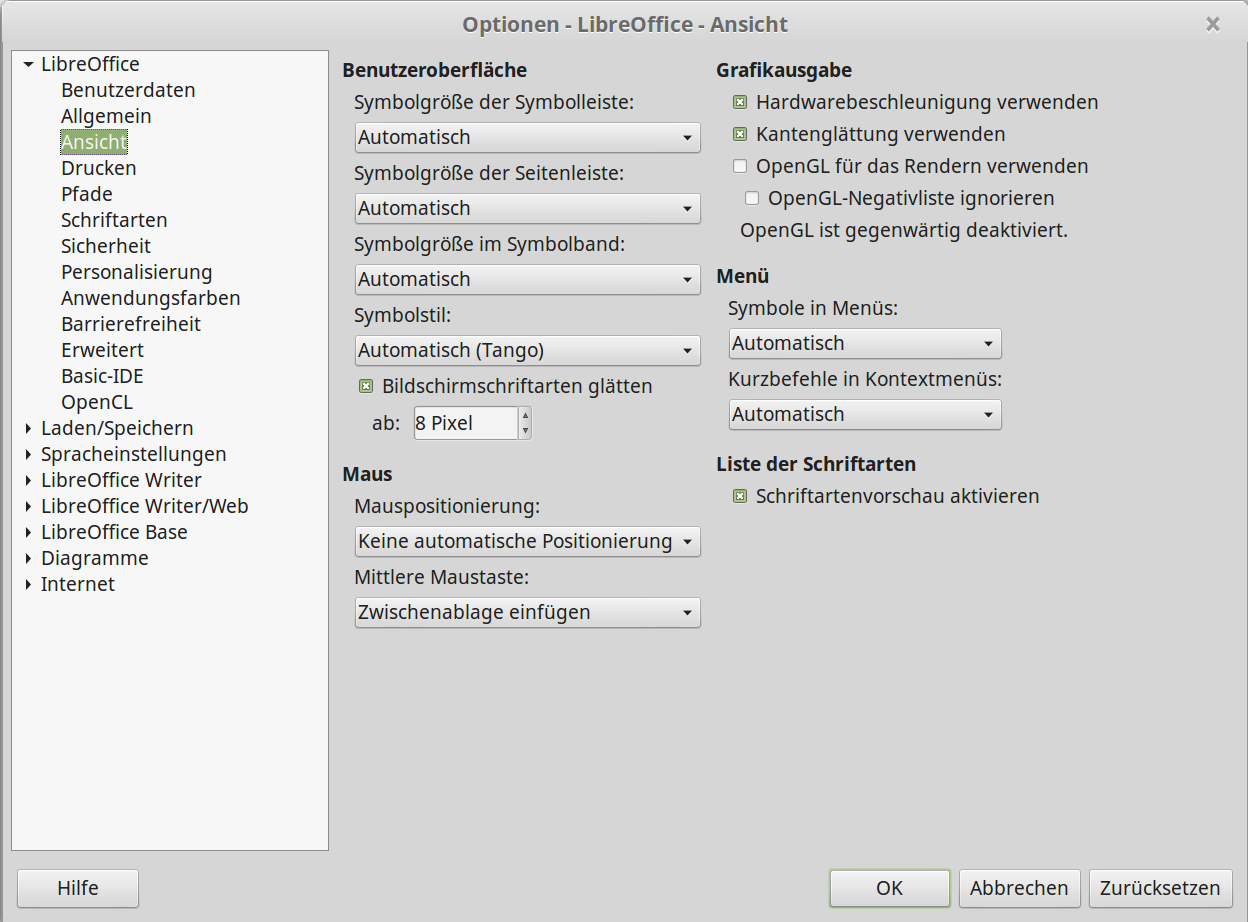This screenshot has height=922, width=1248.
Task: Open the Mauspositionierung dropdown
Action: pos(527,541)
